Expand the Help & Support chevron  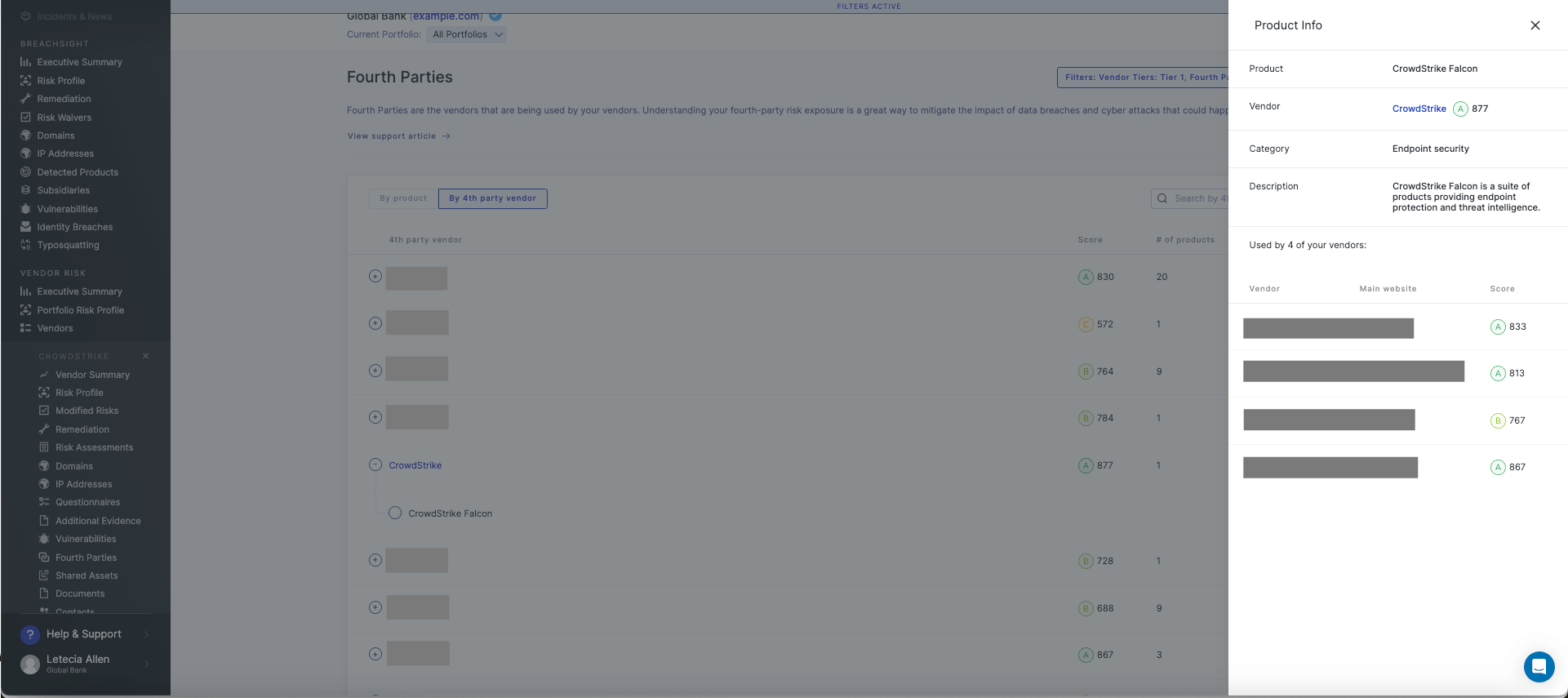[147, 634]
